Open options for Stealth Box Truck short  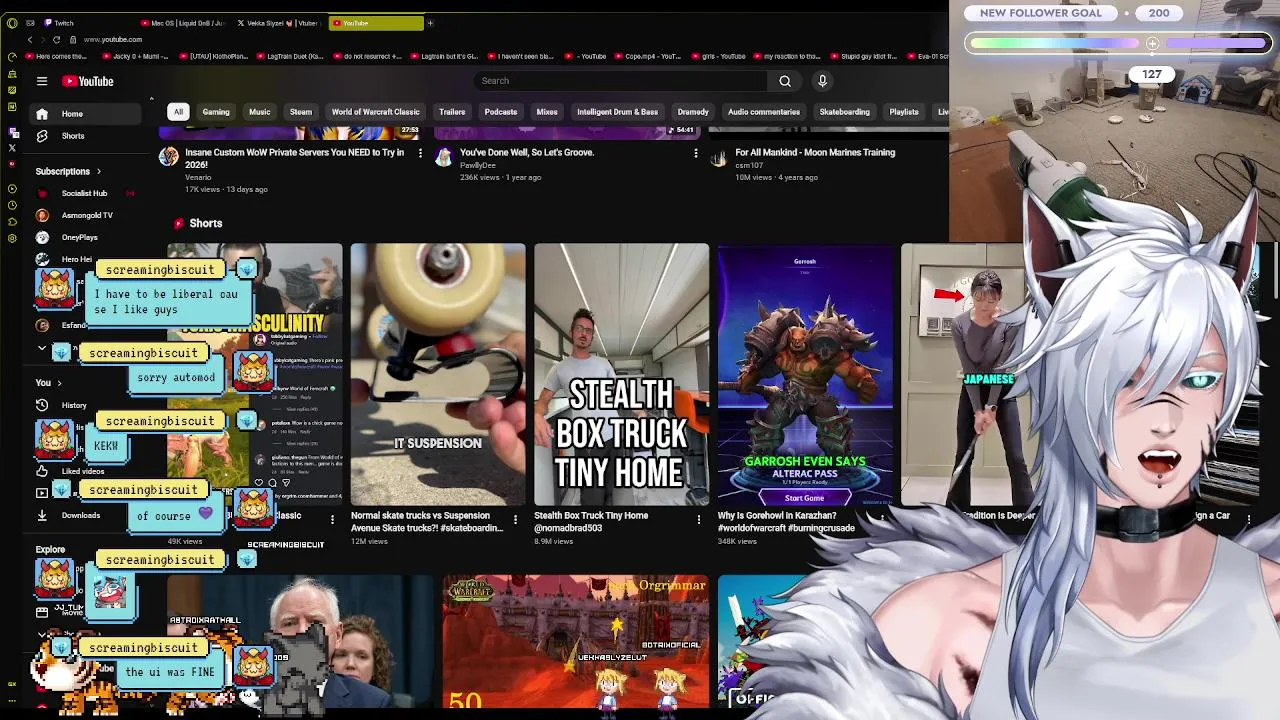coord(698,519)
